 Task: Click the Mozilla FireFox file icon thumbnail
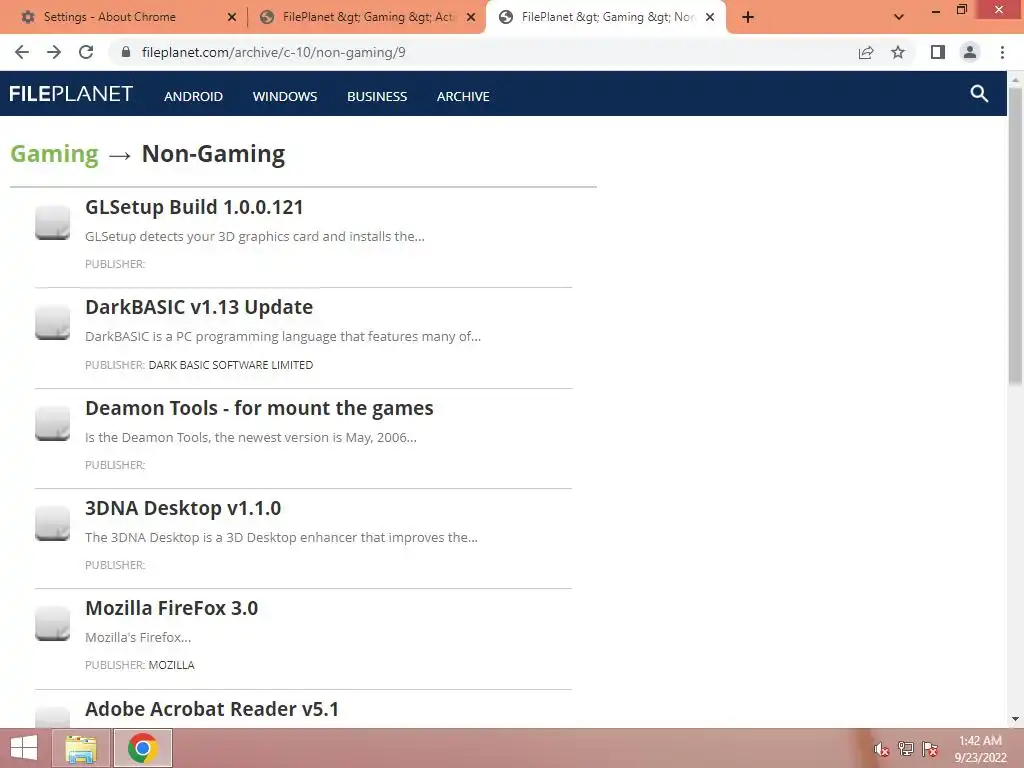coord(52,624)
